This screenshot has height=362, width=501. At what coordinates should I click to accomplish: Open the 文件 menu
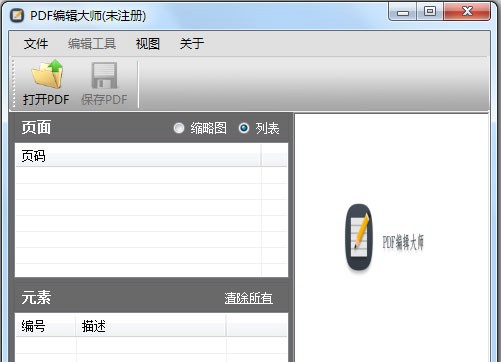coord(36,44)
